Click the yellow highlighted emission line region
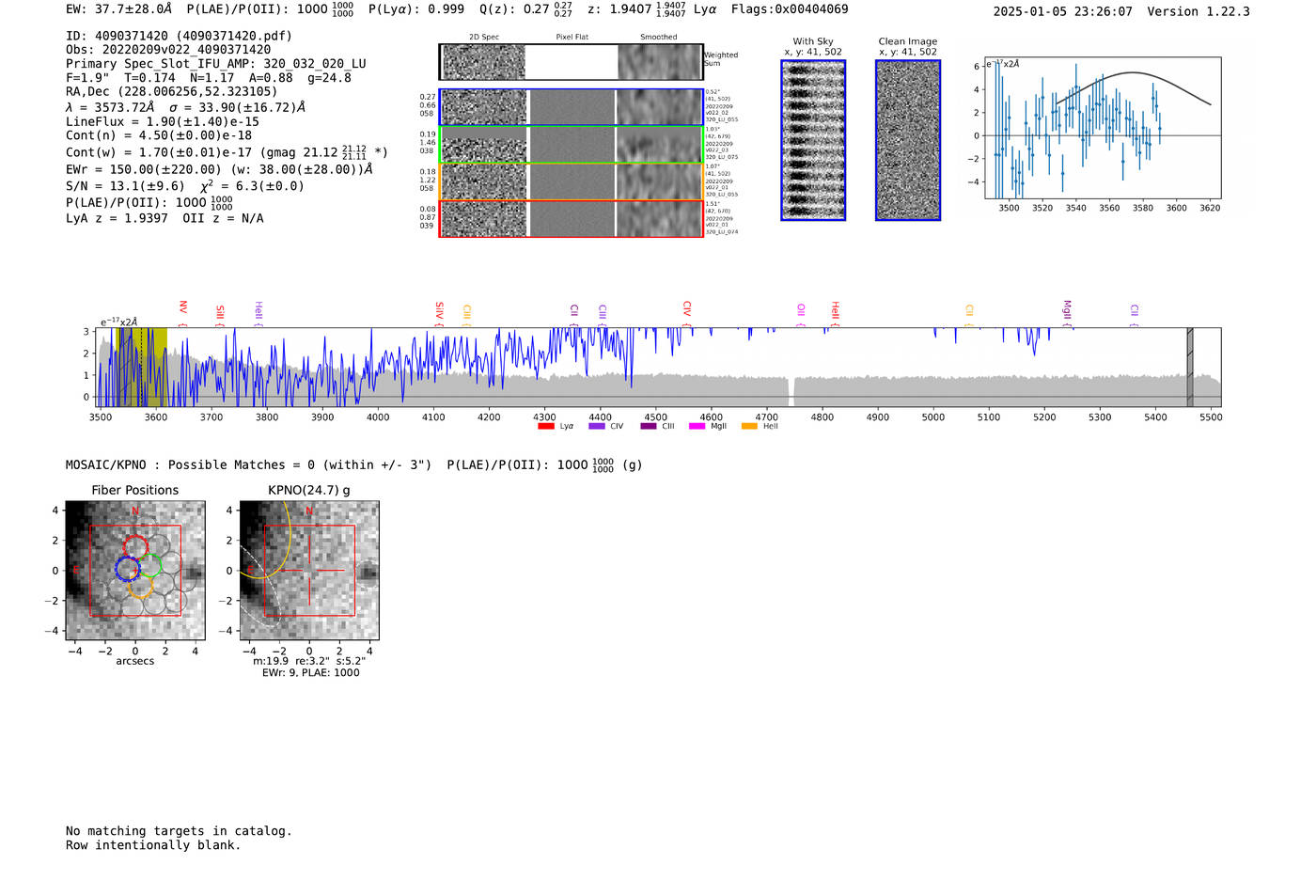 pos(141,367)
